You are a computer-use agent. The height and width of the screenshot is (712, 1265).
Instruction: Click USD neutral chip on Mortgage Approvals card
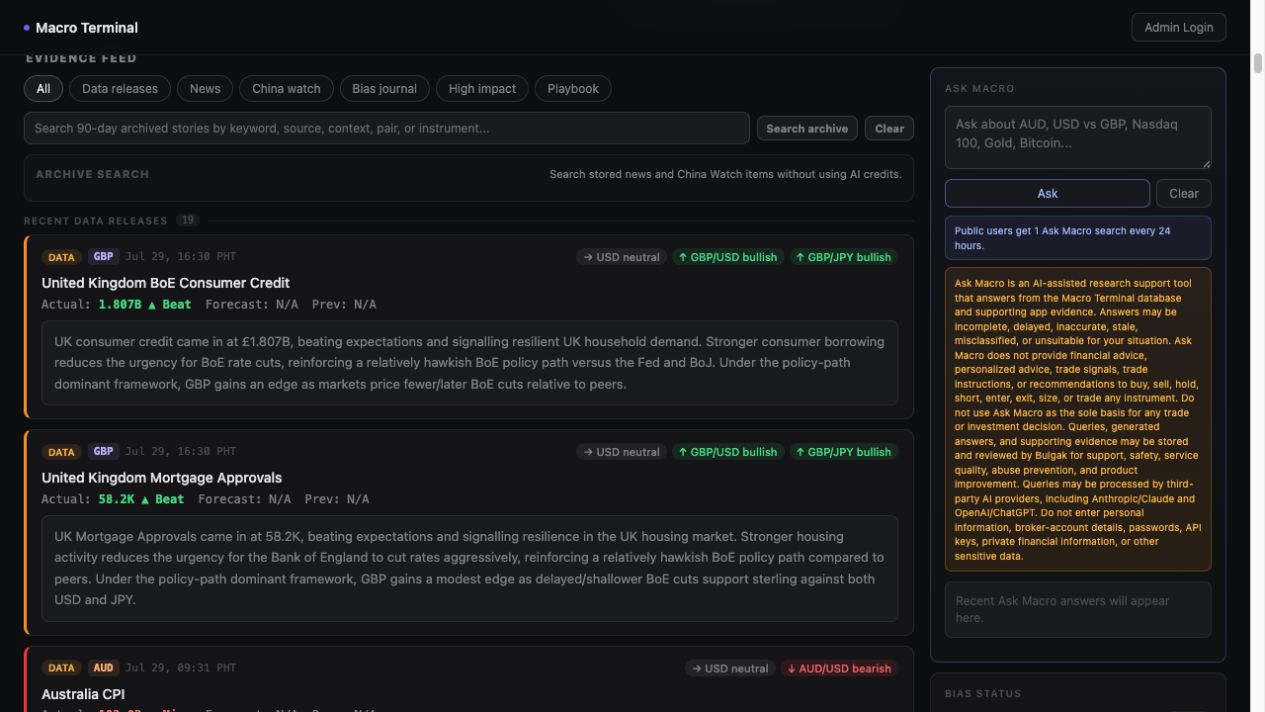click(x=621, y=452)
